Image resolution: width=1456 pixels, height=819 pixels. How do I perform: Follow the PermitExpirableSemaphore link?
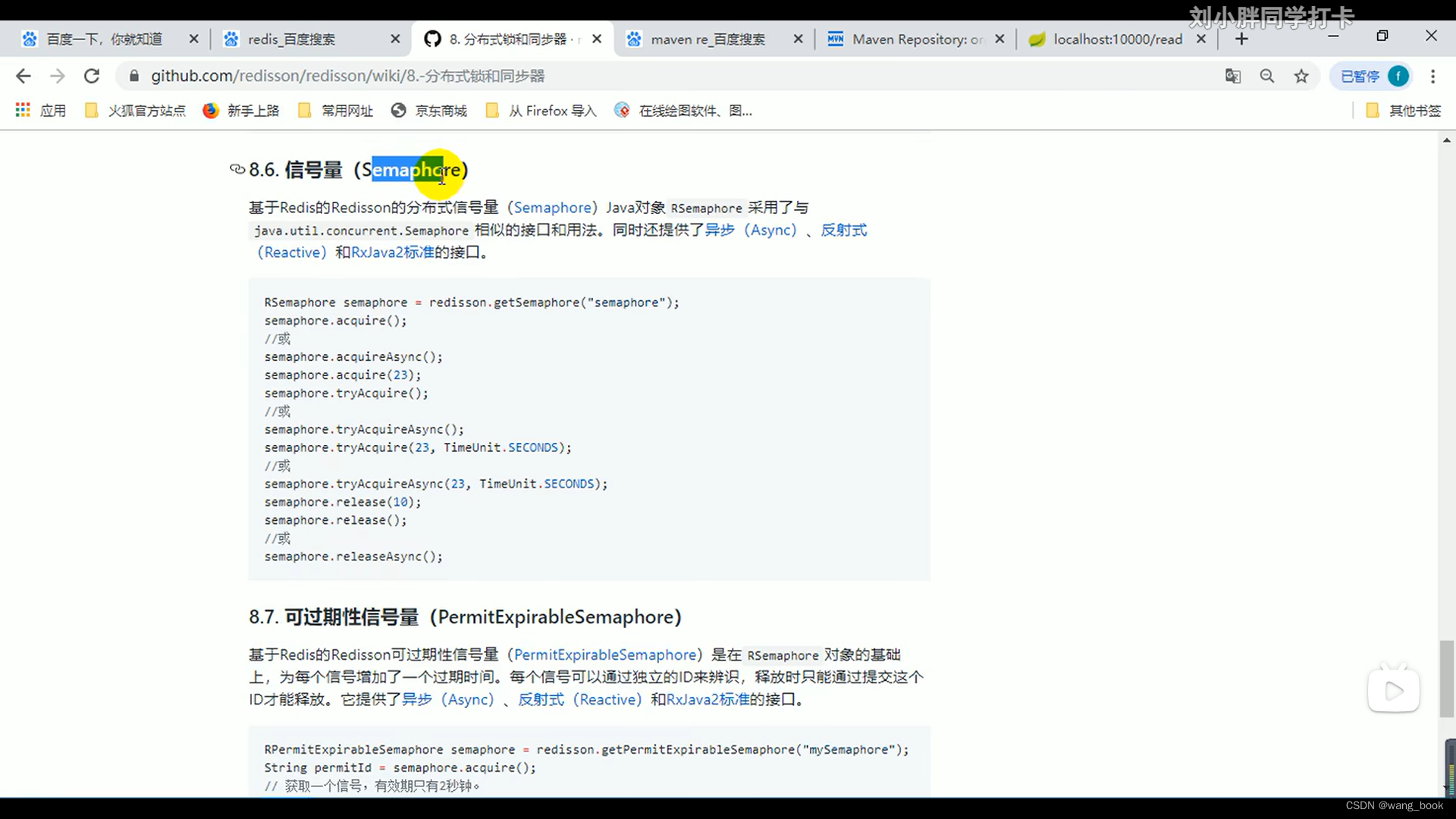click(x=605, y=654)
